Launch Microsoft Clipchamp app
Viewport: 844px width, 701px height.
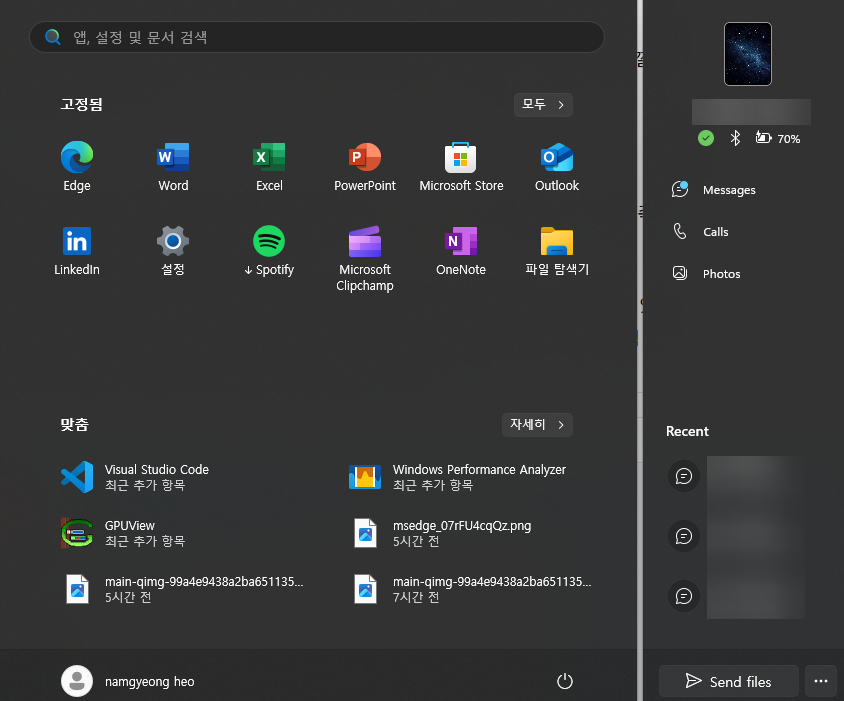coord(365,258)
